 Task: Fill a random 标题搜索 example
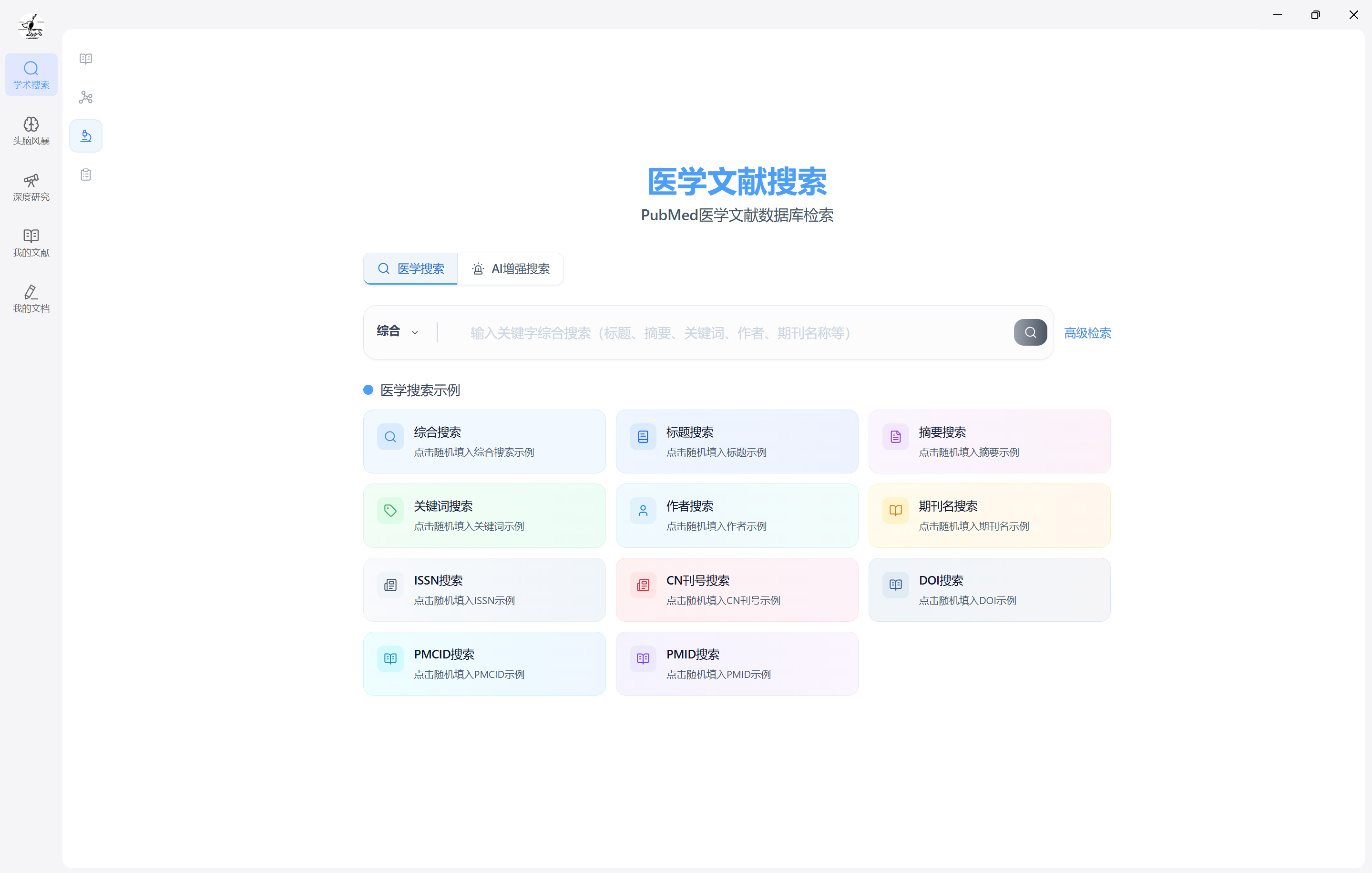coord(736,441)
